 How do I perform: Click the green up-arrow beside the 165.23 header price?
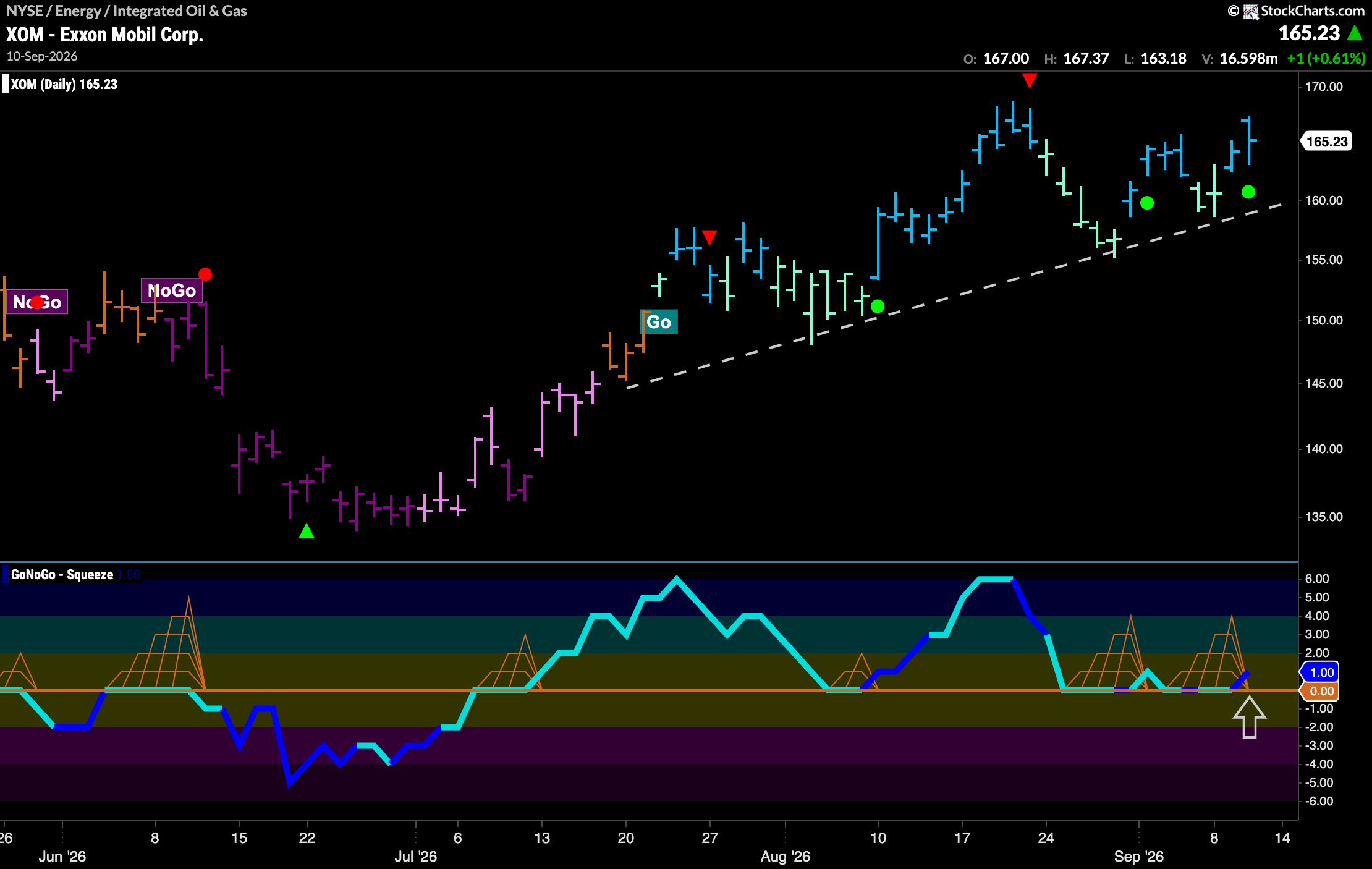click(1355, 33)
